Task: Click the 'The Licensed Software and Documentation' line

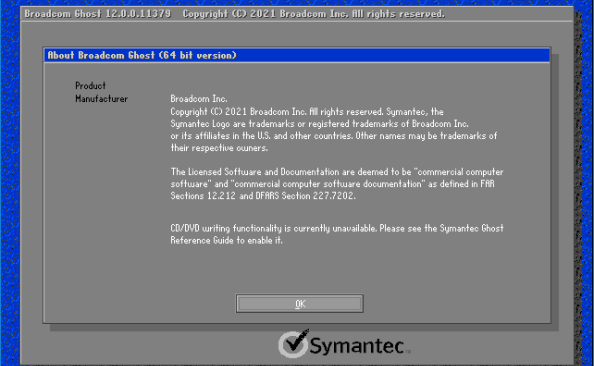Action: coord(337,172)
